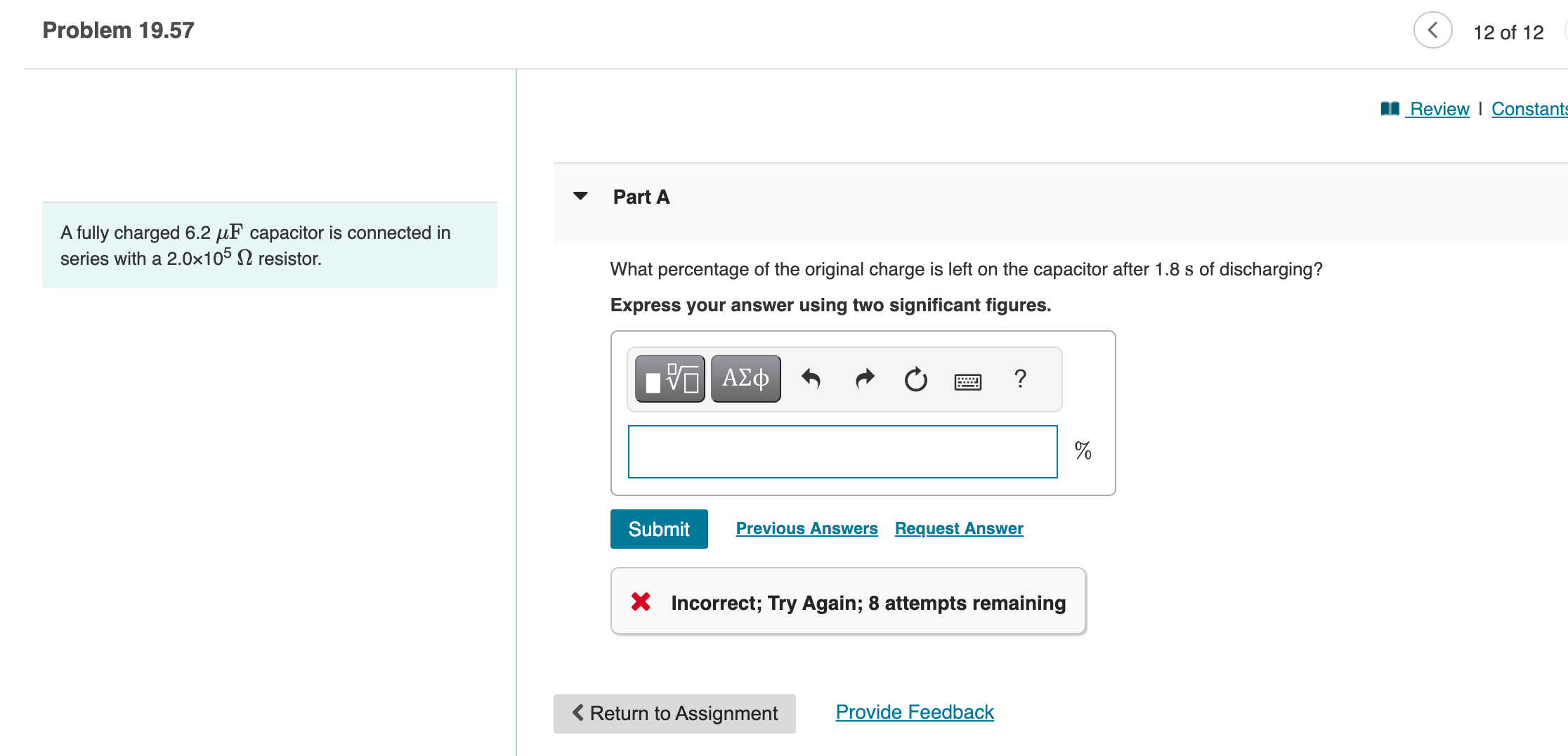The width and height of the screenshot is (1568, 756).
Task: Collapse the Part A section
Action: click(580, 196)
